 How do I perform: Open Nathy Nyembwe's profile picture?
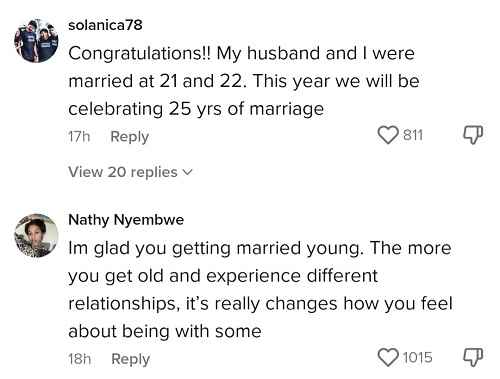(x=36, y=236)
